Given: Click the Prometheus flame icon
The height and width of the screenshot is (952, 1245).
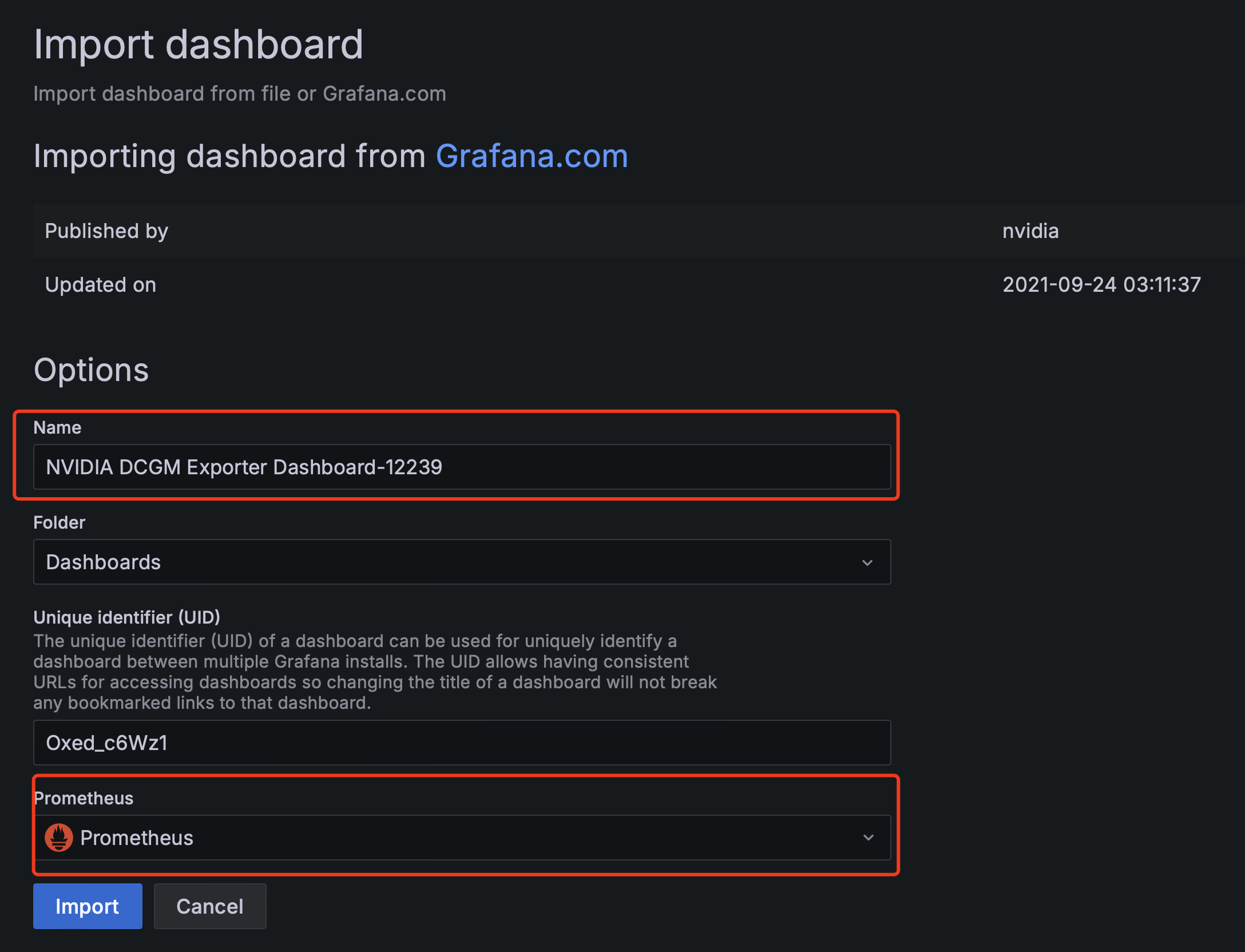Looking at the screenshot, I should pyautogui.click(x=59, y=838).
